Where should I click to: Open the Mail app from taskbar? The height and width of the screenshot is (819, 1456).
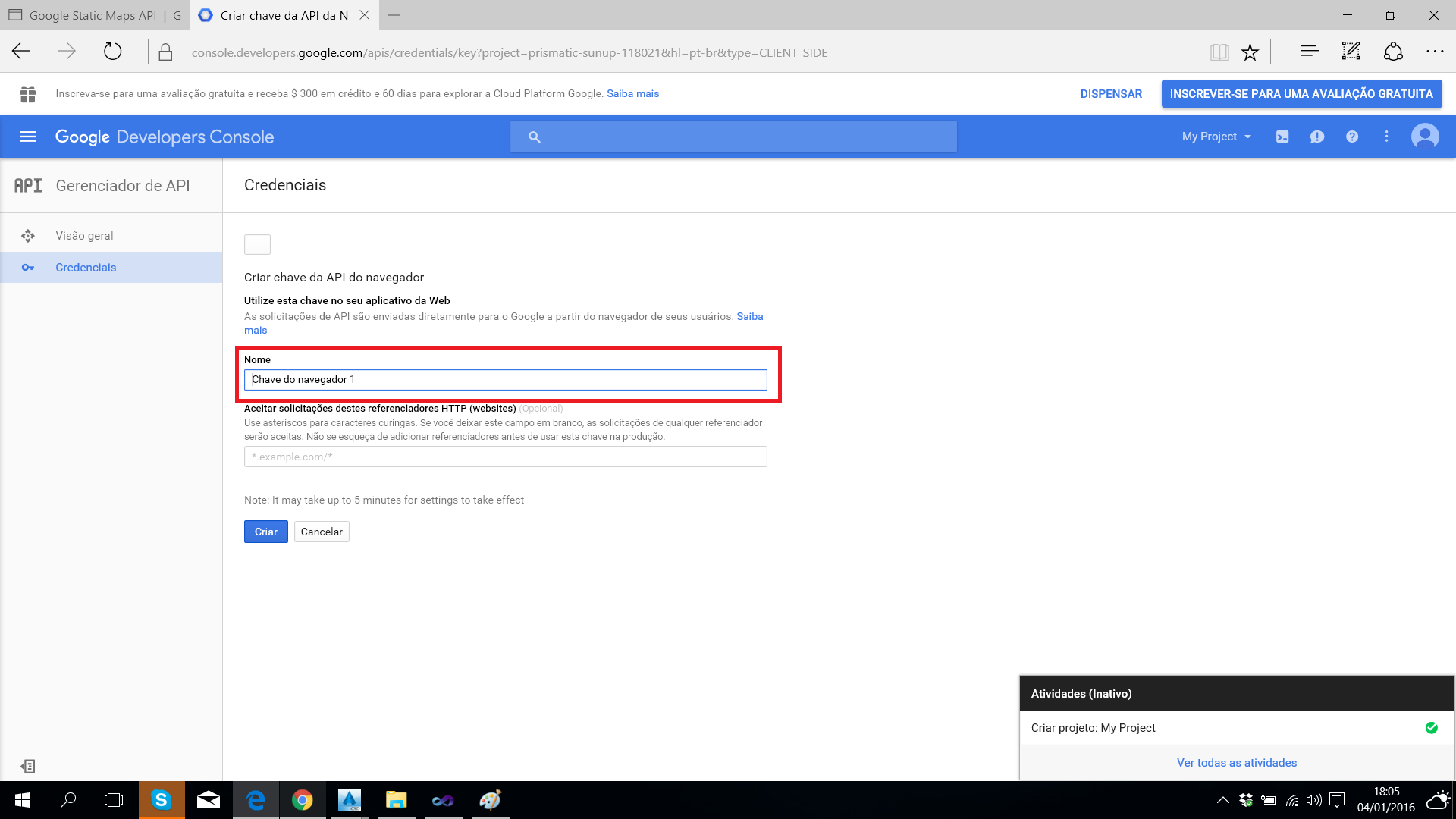pos(209,800)
